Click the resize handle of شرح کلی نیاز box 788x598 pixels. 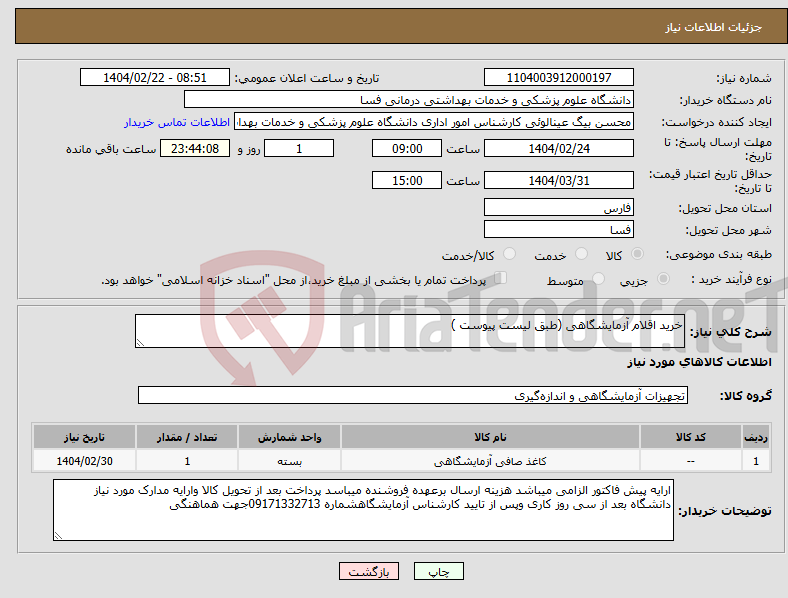pyautogui.click(x=140, y=343)
